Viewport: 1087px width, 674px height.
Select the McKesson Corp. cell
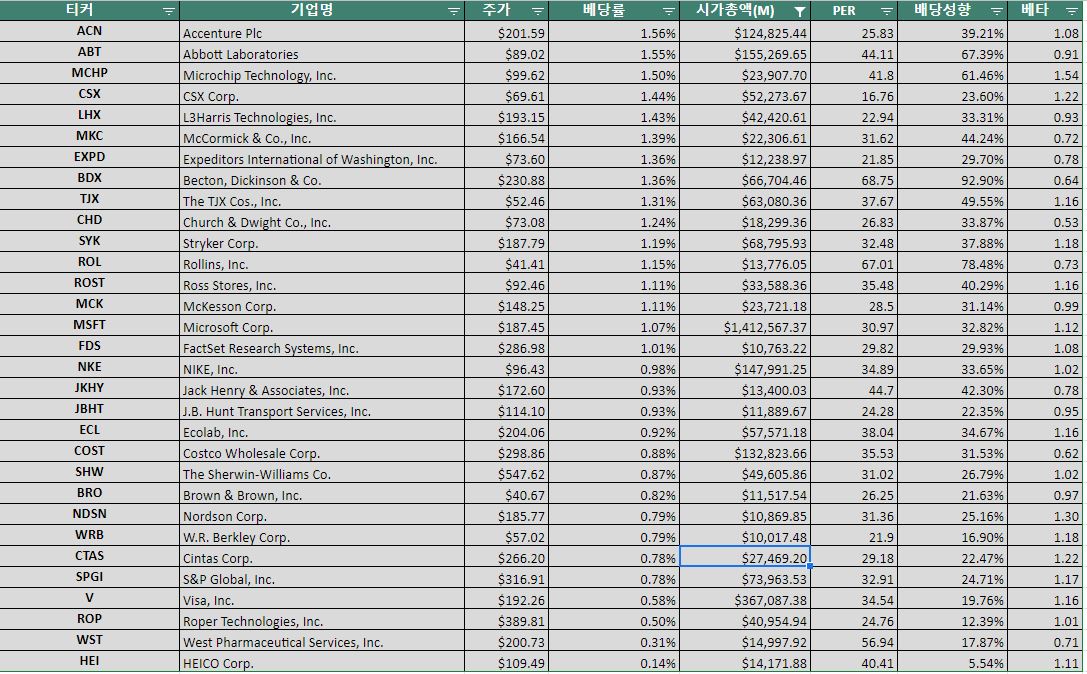point(322,305)
